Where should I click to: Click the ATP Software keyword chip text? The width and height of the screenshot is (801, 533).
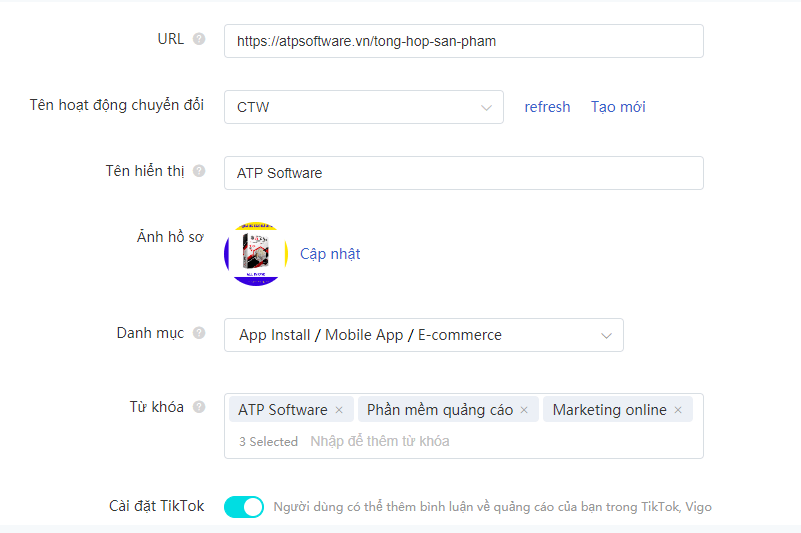[x=282, y=410]
